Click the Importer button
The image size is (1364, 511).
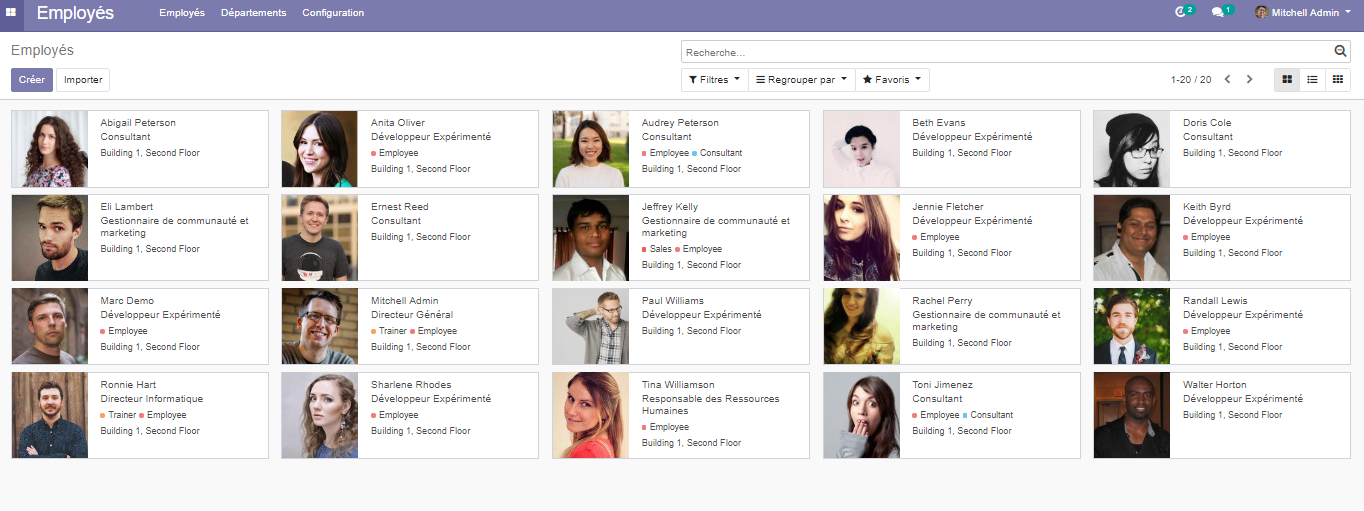click(83, 80)
